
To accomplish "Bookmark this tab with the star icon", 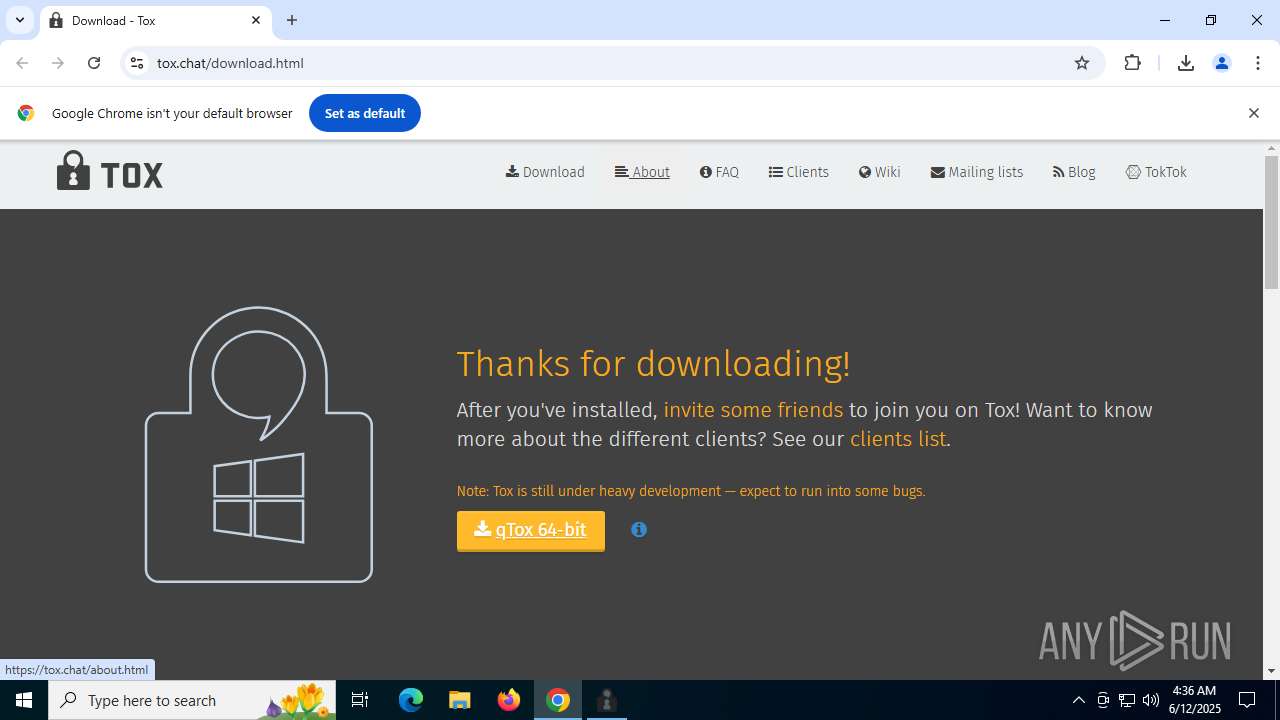I will pos(1082,63).
